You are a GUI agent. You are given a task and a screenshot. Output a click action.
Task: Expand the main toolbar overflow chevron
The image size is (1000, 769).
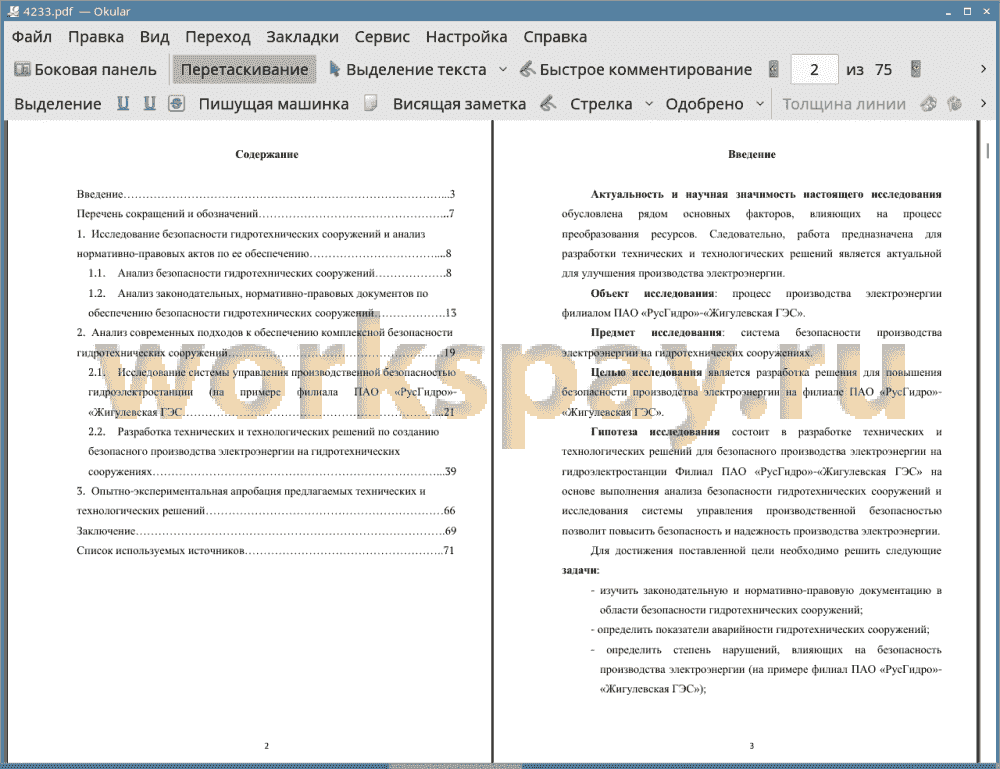[983, 70]
